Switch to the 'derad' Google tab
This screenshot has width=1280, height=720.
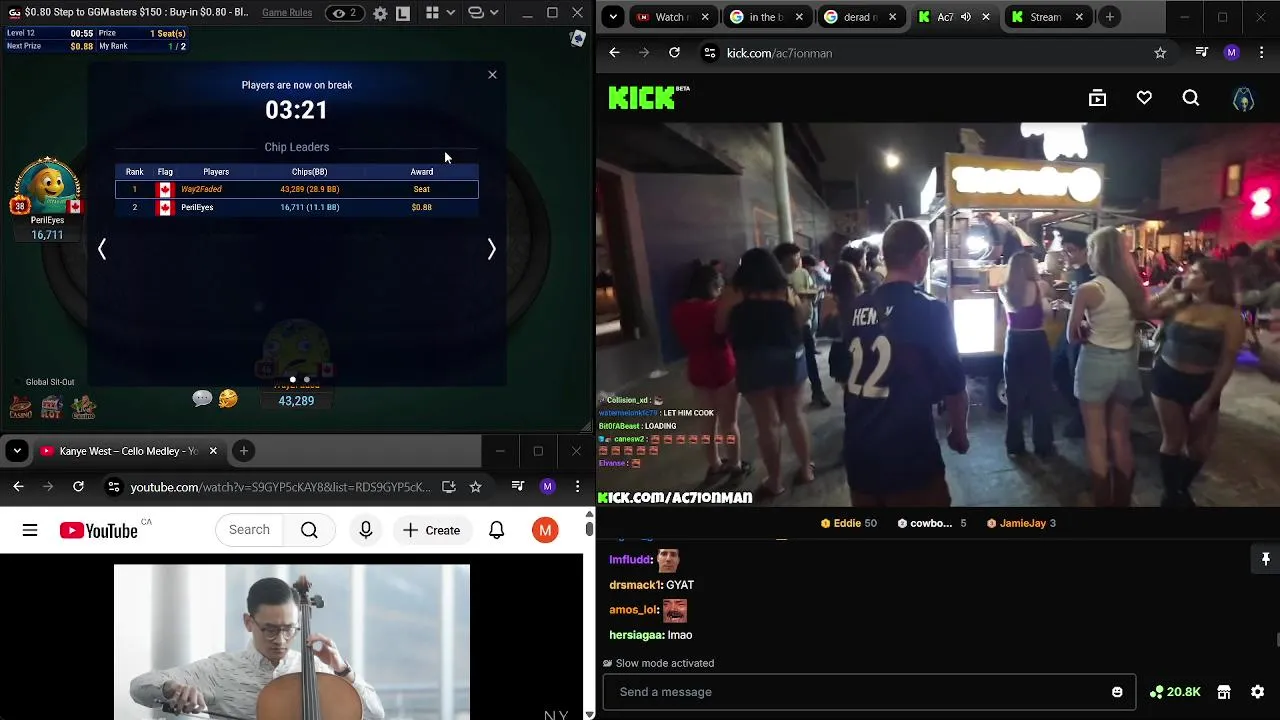860,17
